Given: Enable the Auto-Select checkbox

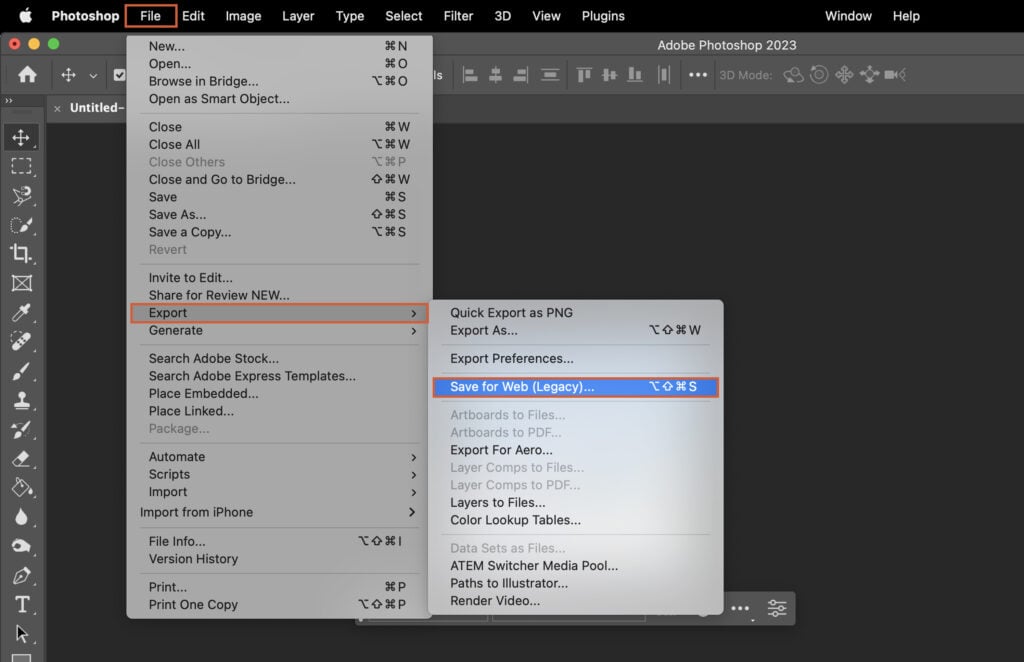Looking at the screenshot, I should pyautogui.click(x=121, y=74).
